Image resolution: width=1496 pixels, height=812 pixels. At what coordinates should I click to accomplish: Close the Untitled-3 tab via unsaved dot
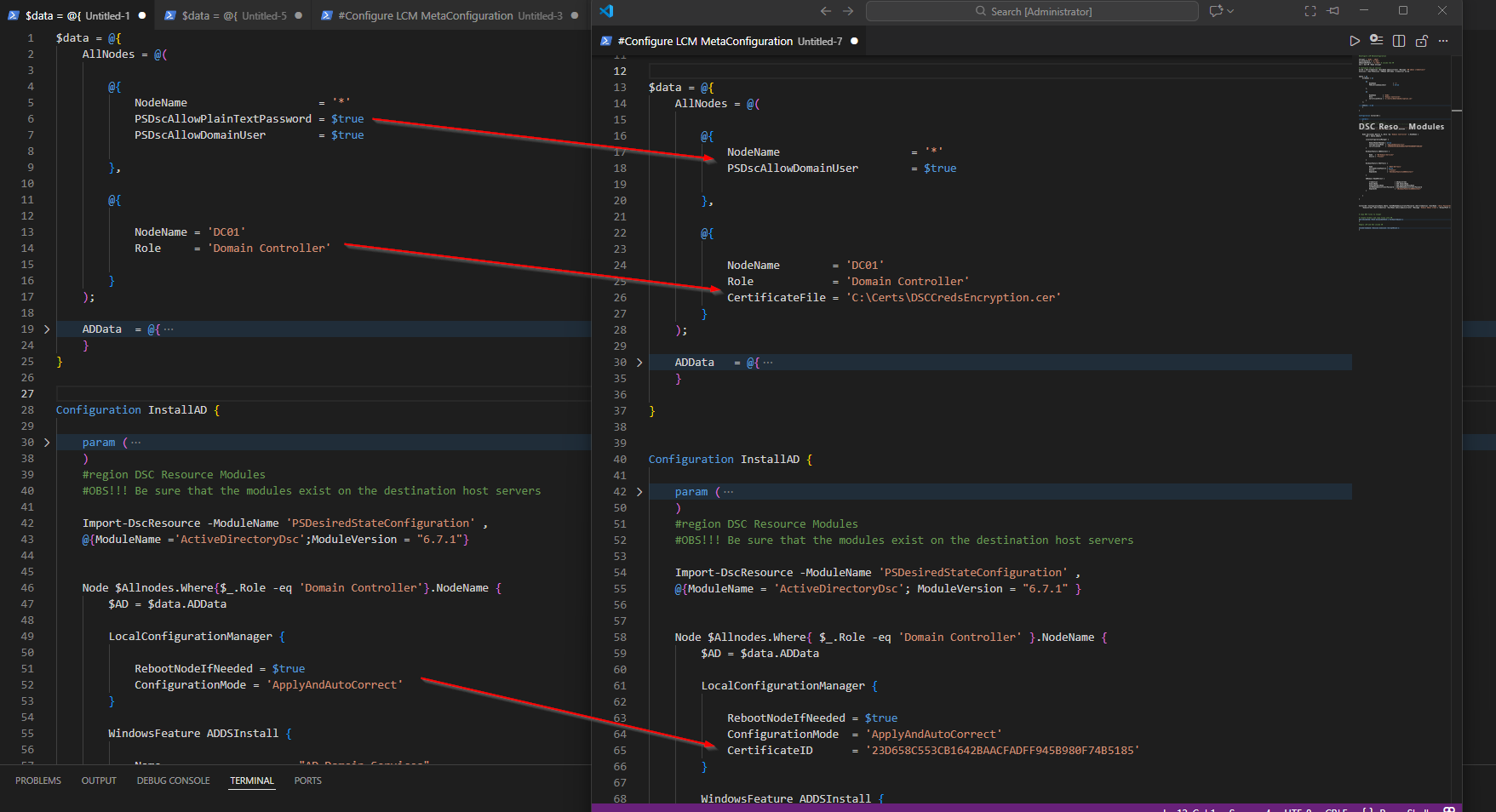tap(575, 15)
